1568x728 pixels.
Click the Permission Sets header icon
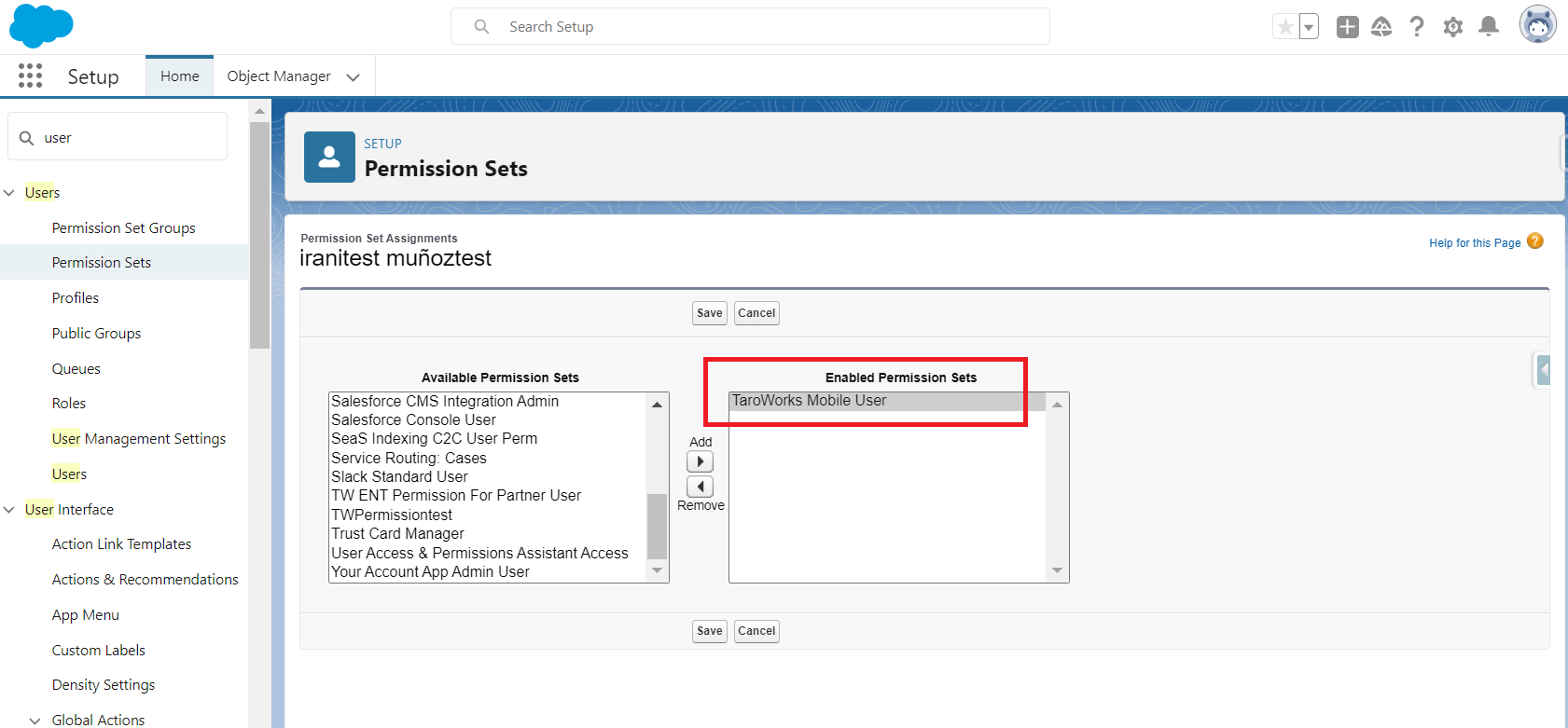click(329, 157)
